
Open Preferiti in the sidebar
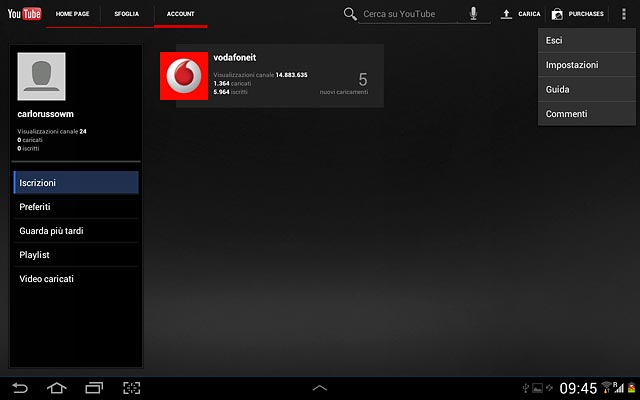(76, 207)
